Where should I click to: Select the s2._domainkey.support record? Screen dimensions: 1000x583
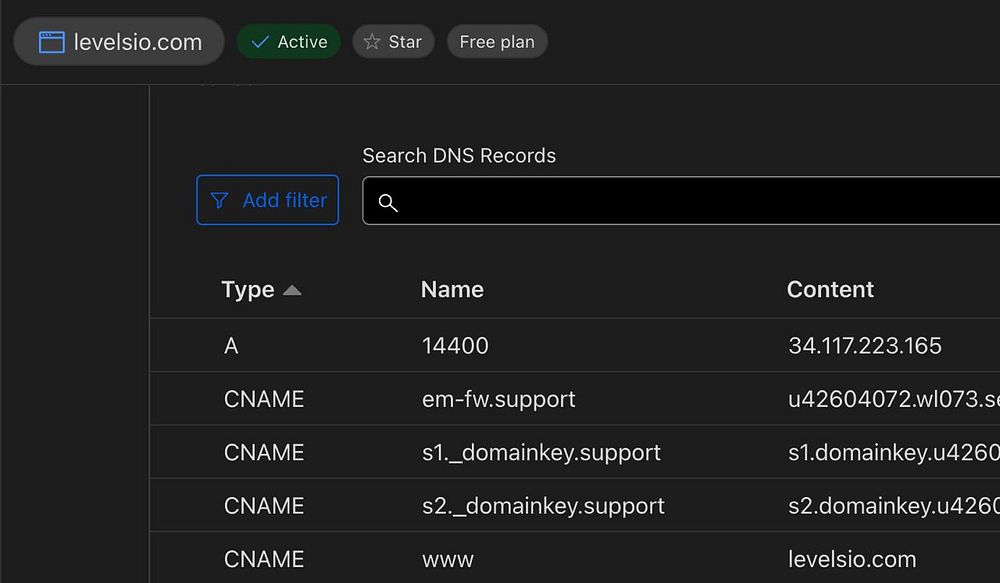point(543,506)
